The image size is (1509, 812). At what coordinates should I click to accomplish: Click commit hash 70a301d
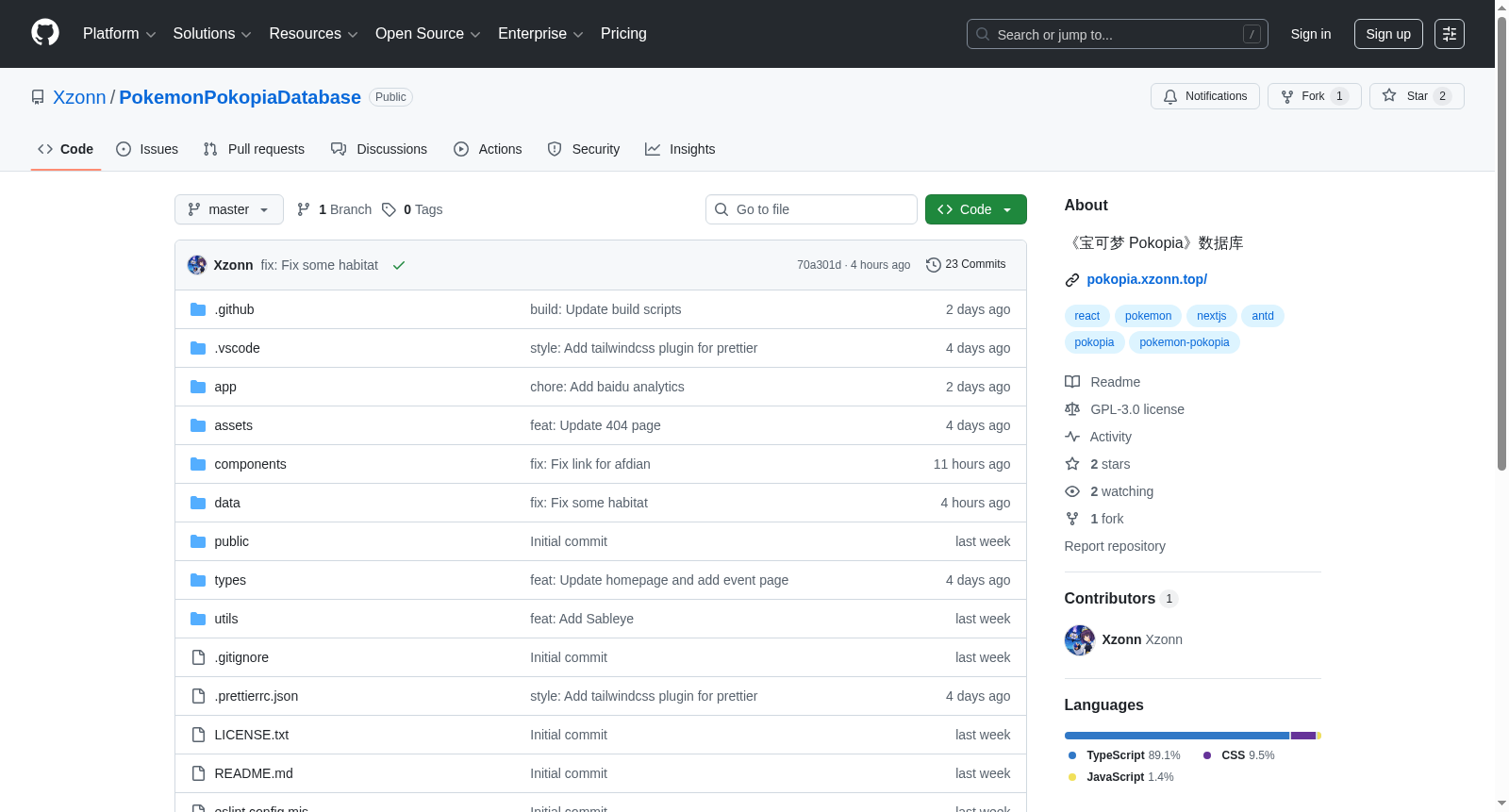(x=819, y=265)
